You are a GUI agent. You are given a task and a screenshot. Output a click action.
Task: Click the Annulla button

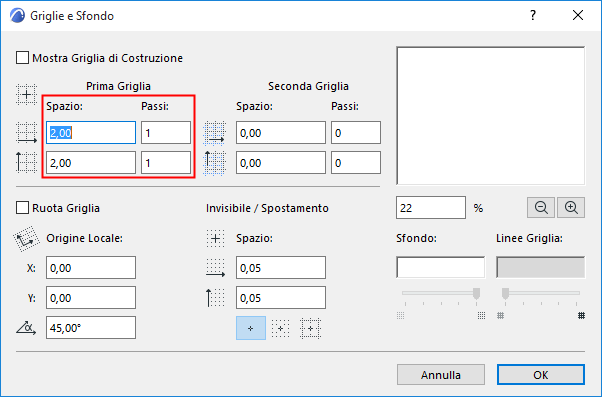click(441, 374)
